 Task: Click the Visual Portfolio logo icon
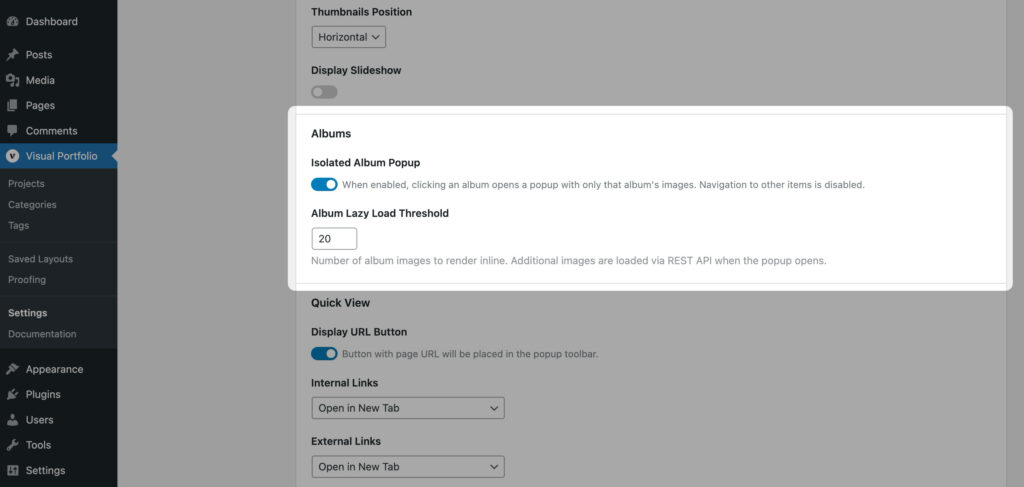point(13,156)
